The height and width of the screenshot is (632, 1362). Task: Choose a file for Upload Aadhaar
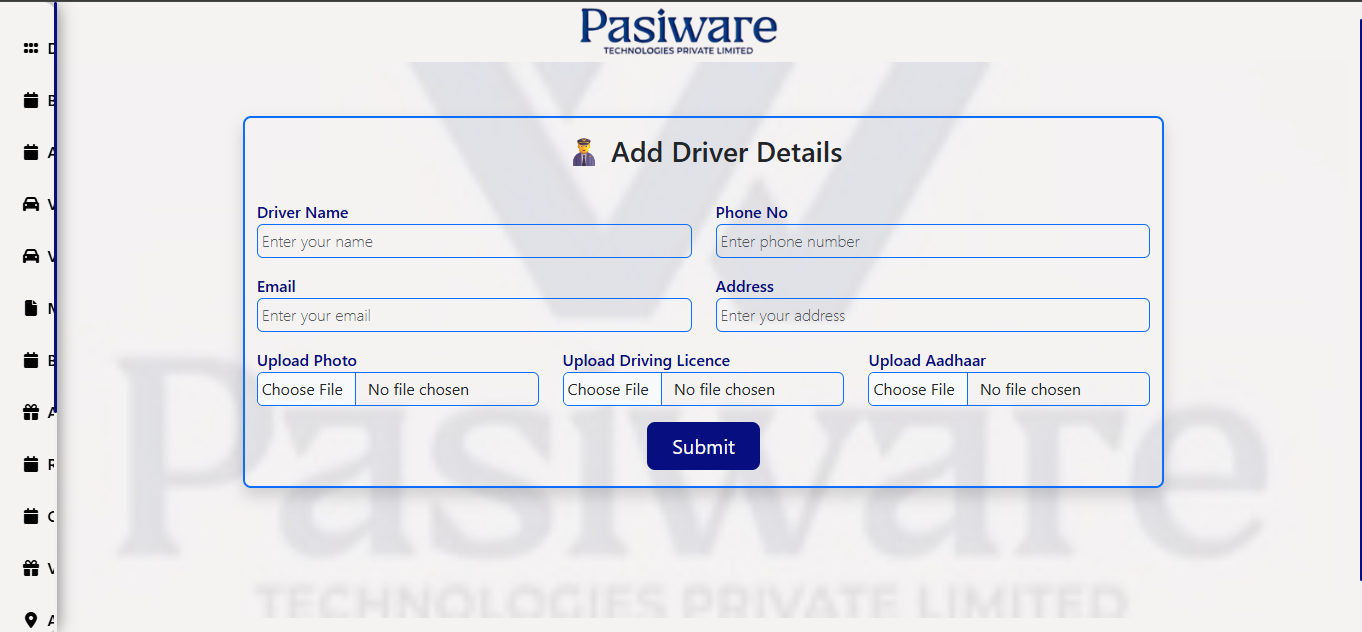917,389
